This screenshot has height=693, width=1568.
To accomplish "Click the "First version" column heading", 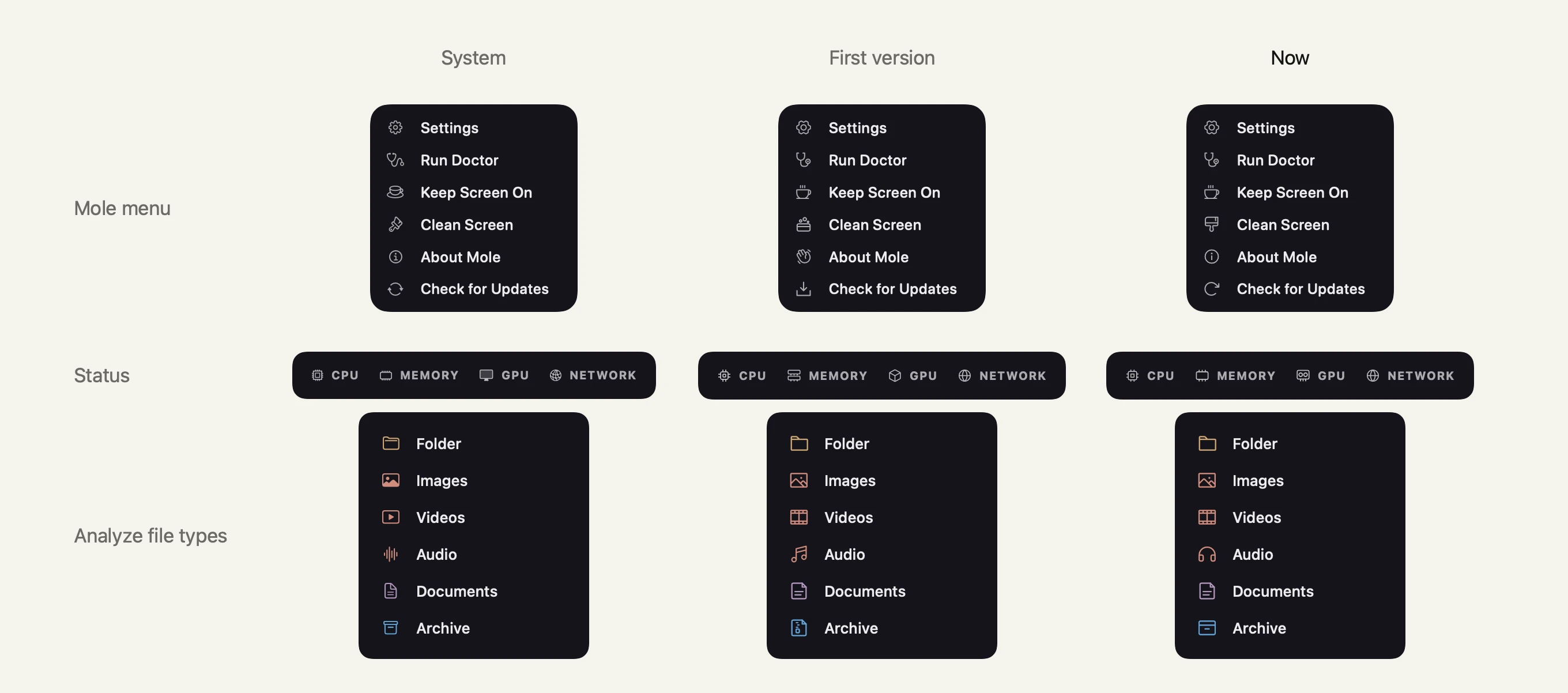I will point(882,58).
